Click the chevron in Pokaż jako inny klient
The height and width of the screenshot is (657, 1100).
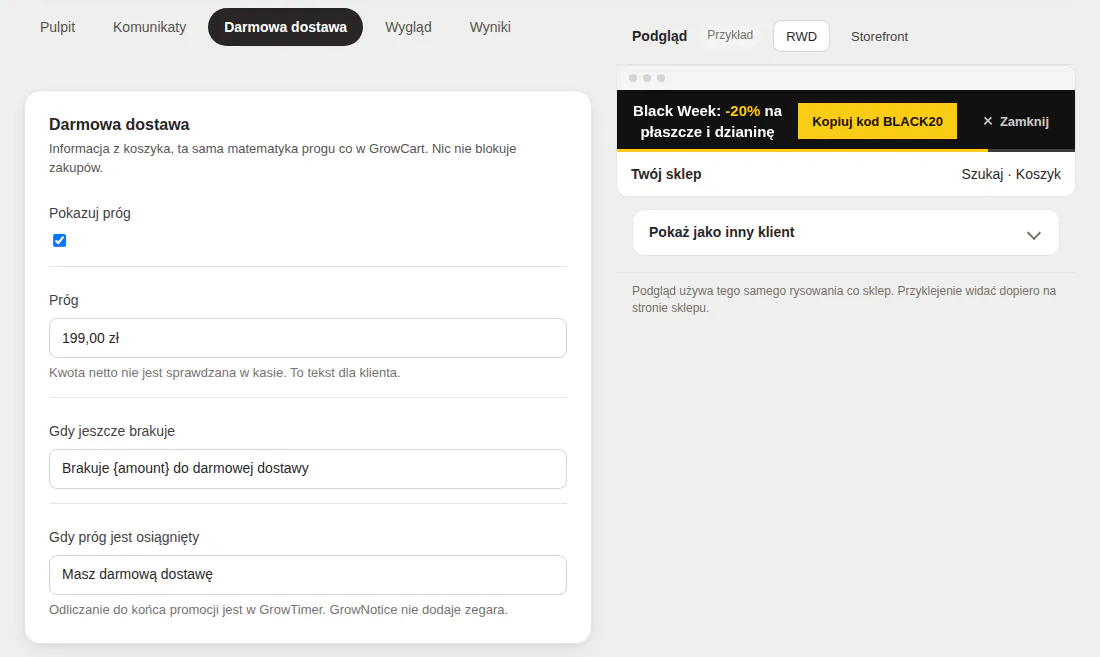(x=1033, y=236)
